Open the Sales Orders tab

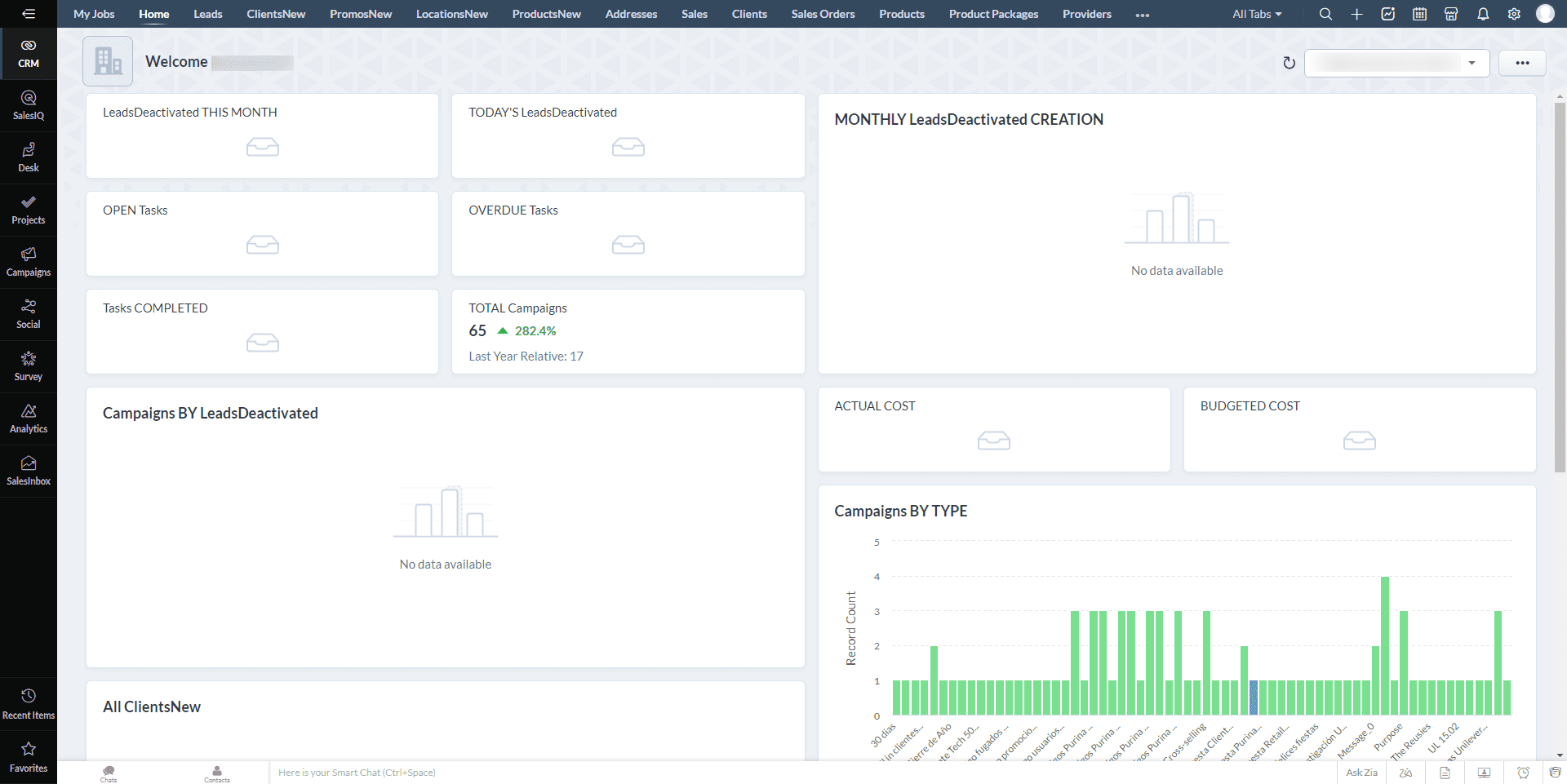[x=823, y=14]
